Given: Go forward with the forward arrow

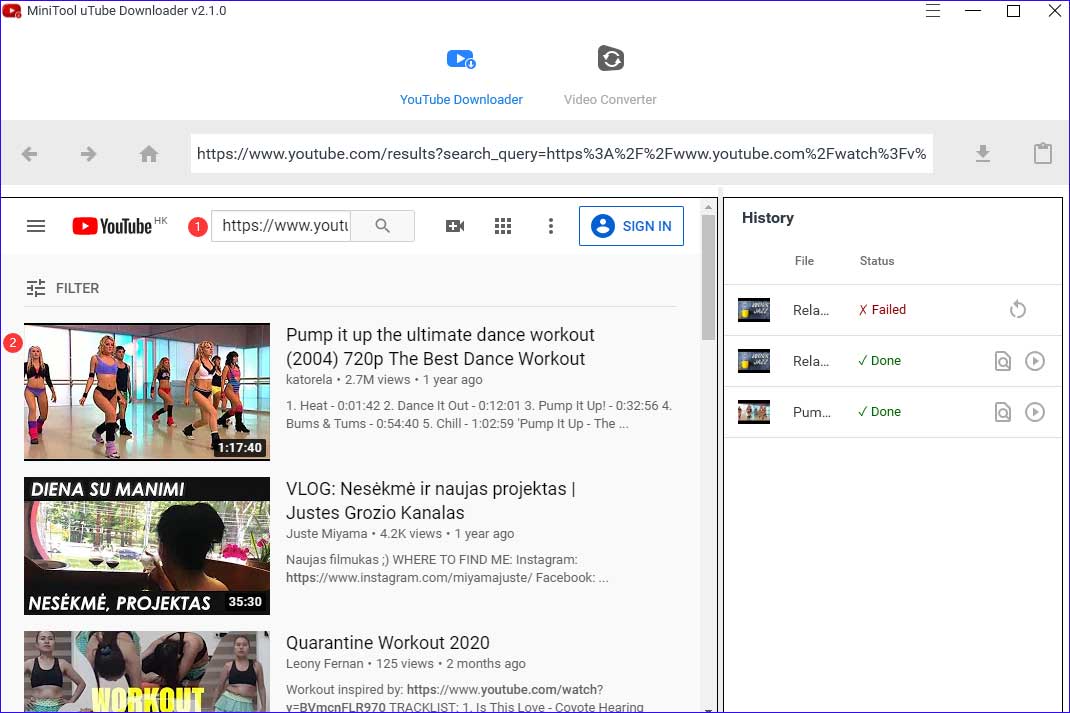Looking at the screenshot, I should click(89, 154).
